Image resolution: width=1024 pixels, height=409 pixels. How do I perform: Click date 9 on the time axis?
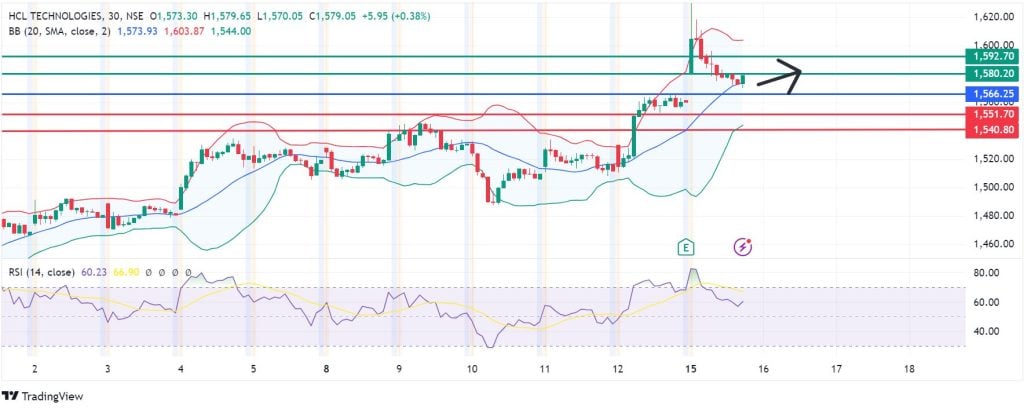point(398,369)
